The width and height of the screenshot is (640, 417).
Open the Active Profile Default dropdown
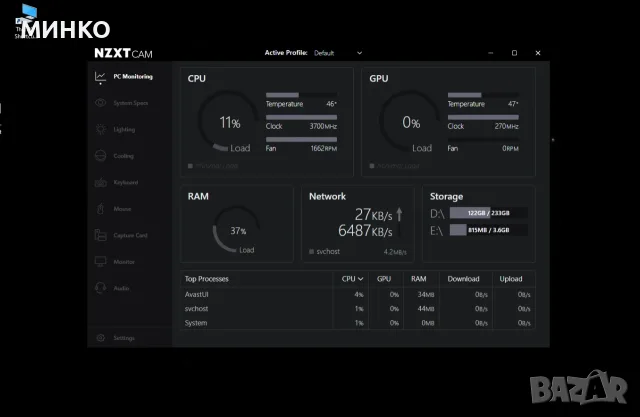(x=338, y=53)
